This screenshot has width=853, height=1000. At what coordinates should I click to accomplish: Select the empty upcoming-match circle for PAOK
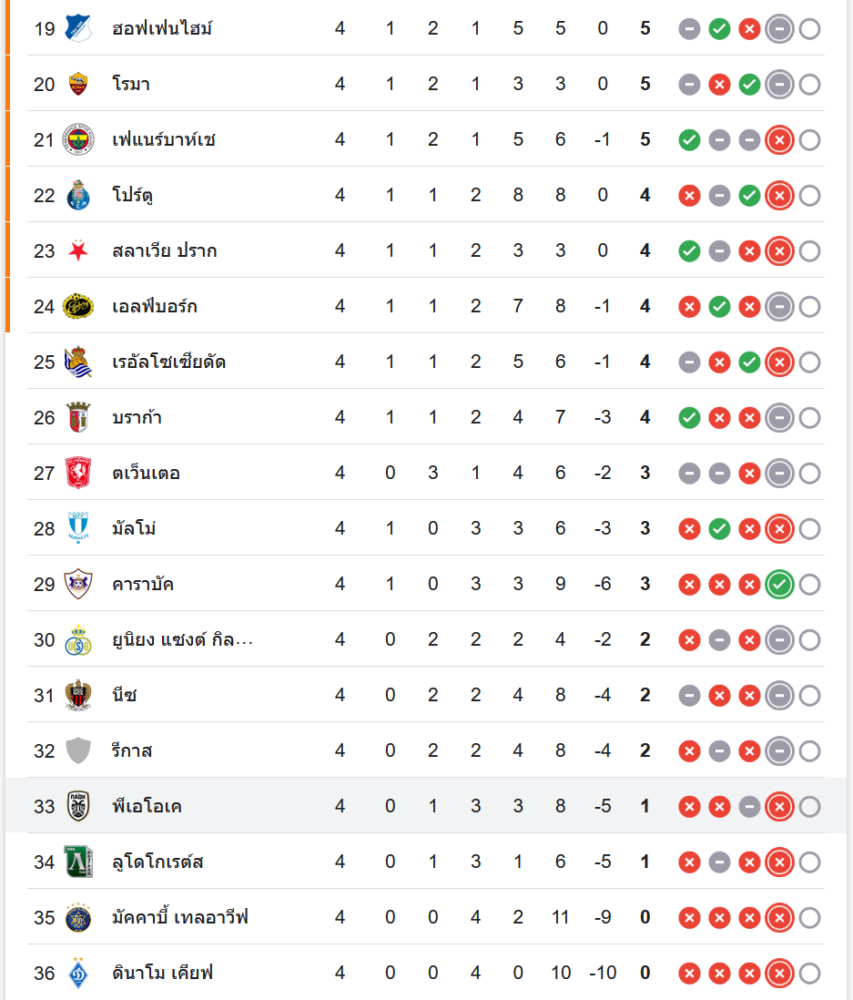tap(810, 806)
